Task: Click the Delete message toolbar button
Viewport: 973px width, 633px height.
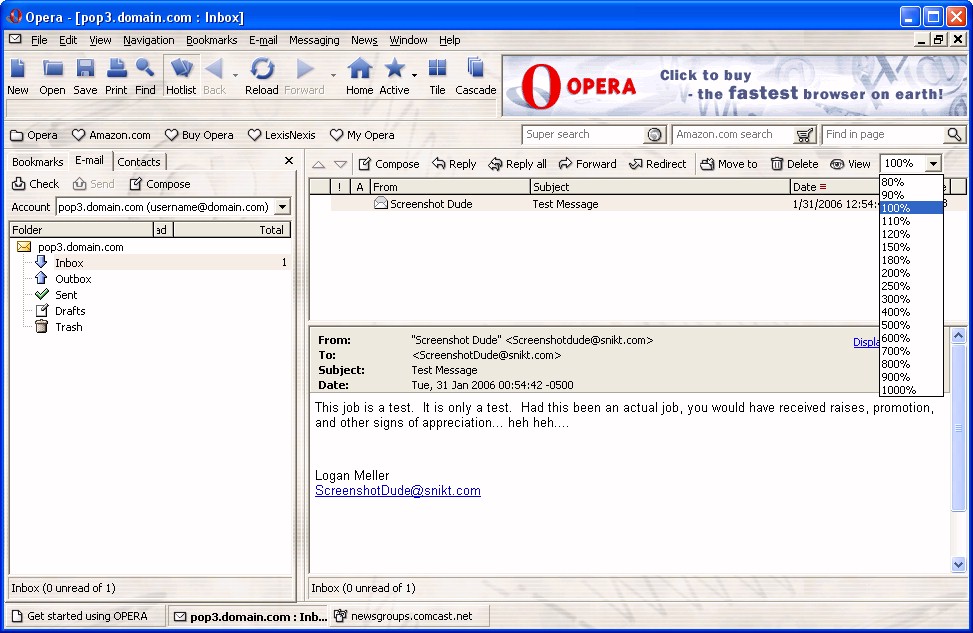Action: point(794,164)
